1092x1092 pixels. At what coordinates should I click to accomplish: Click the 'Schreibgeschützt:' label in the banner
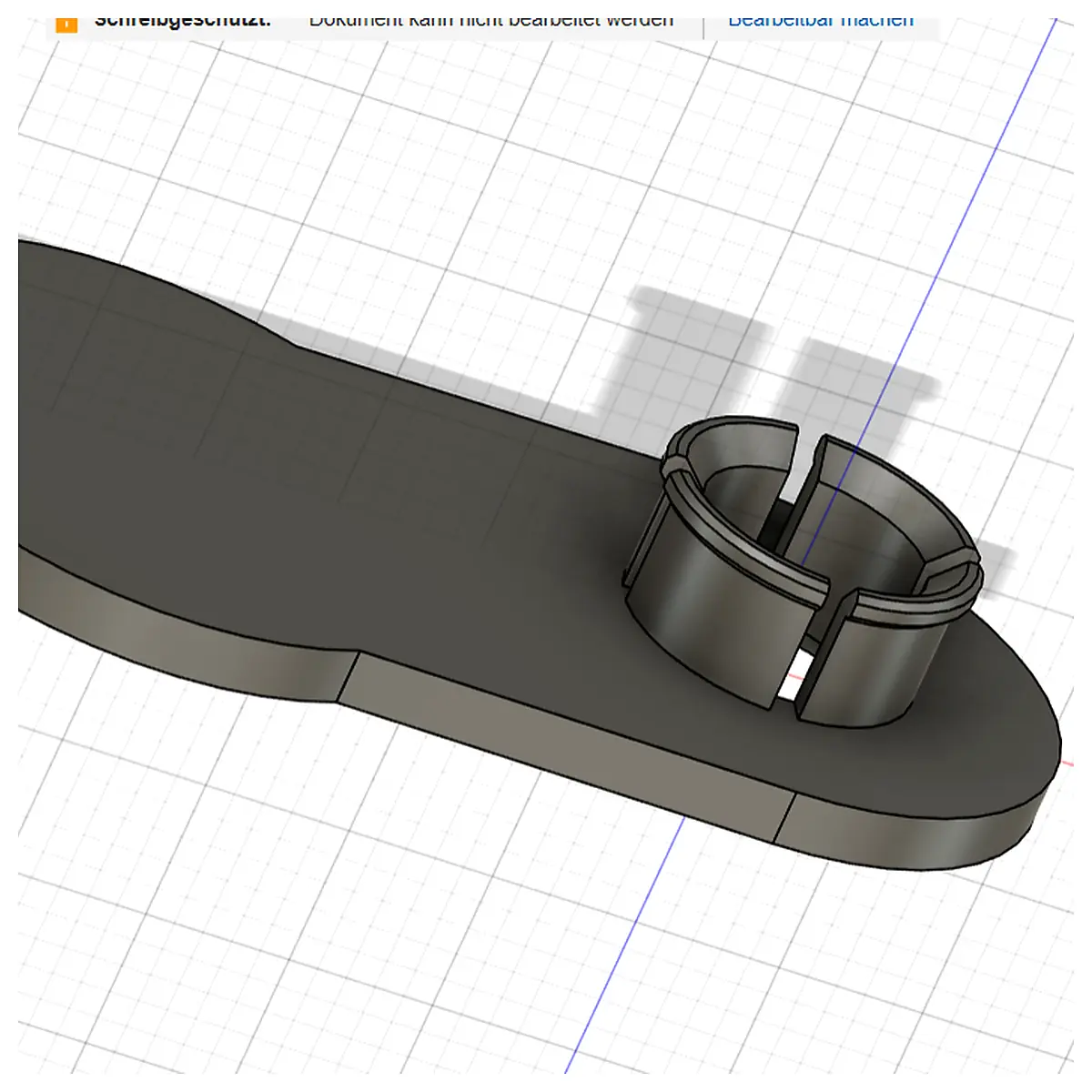point(183,20)
